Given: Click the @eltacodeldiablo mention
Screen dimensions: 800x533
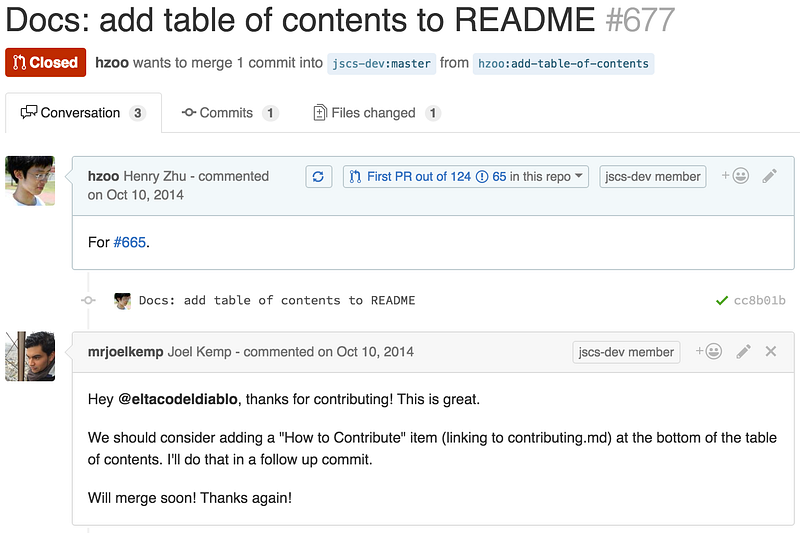Looking at the screenshot, I should point(178,399).
